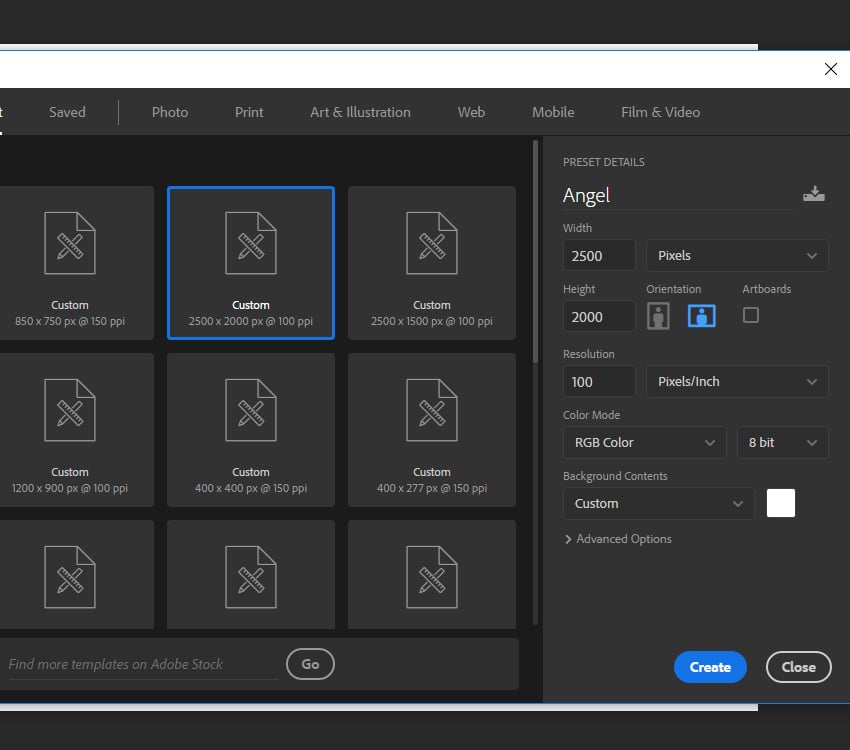
Task: Open the Mobile tab
Action: [x=553, y=112]
